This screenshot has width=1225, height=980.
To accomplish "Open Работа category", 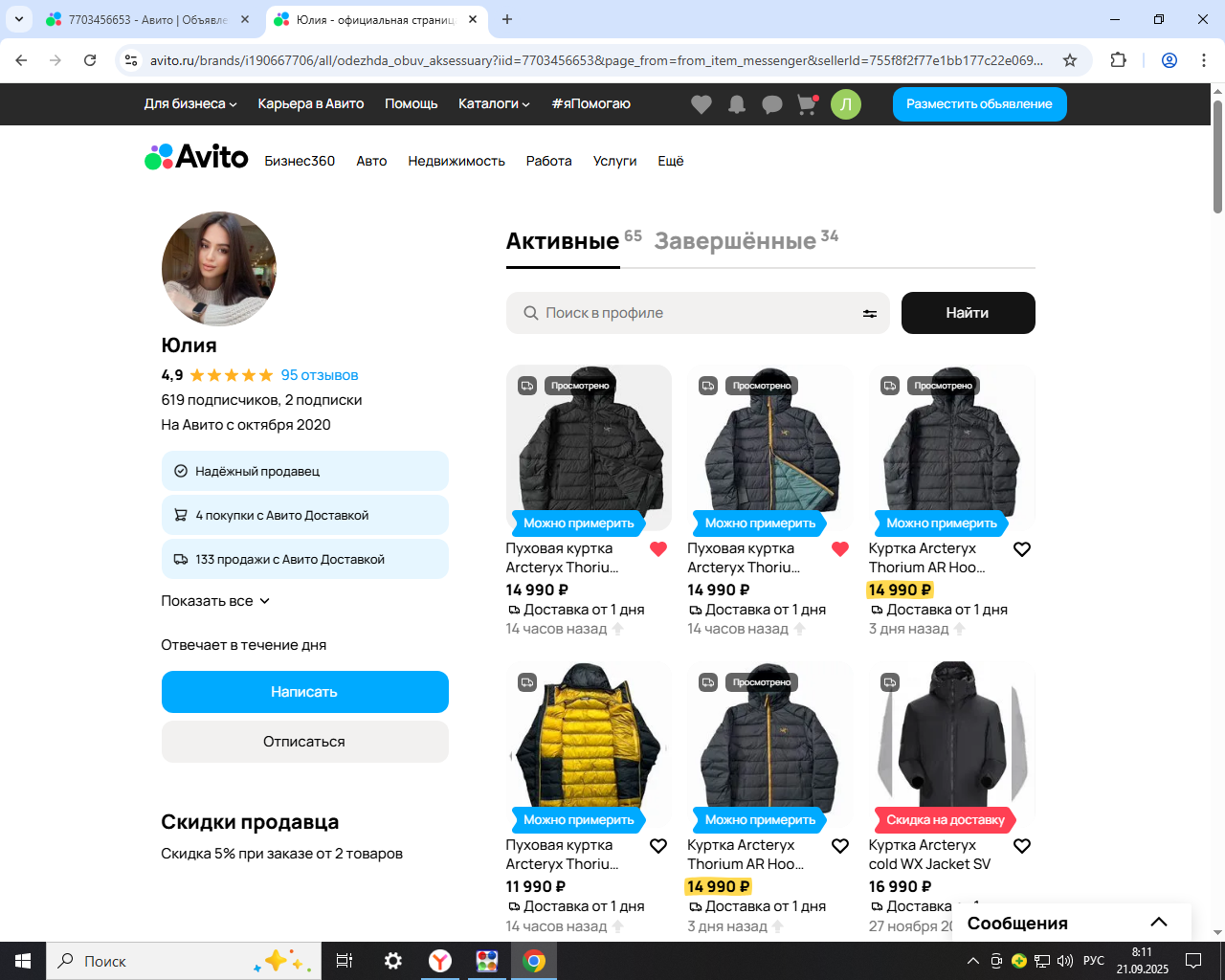I will coord(548,161).
